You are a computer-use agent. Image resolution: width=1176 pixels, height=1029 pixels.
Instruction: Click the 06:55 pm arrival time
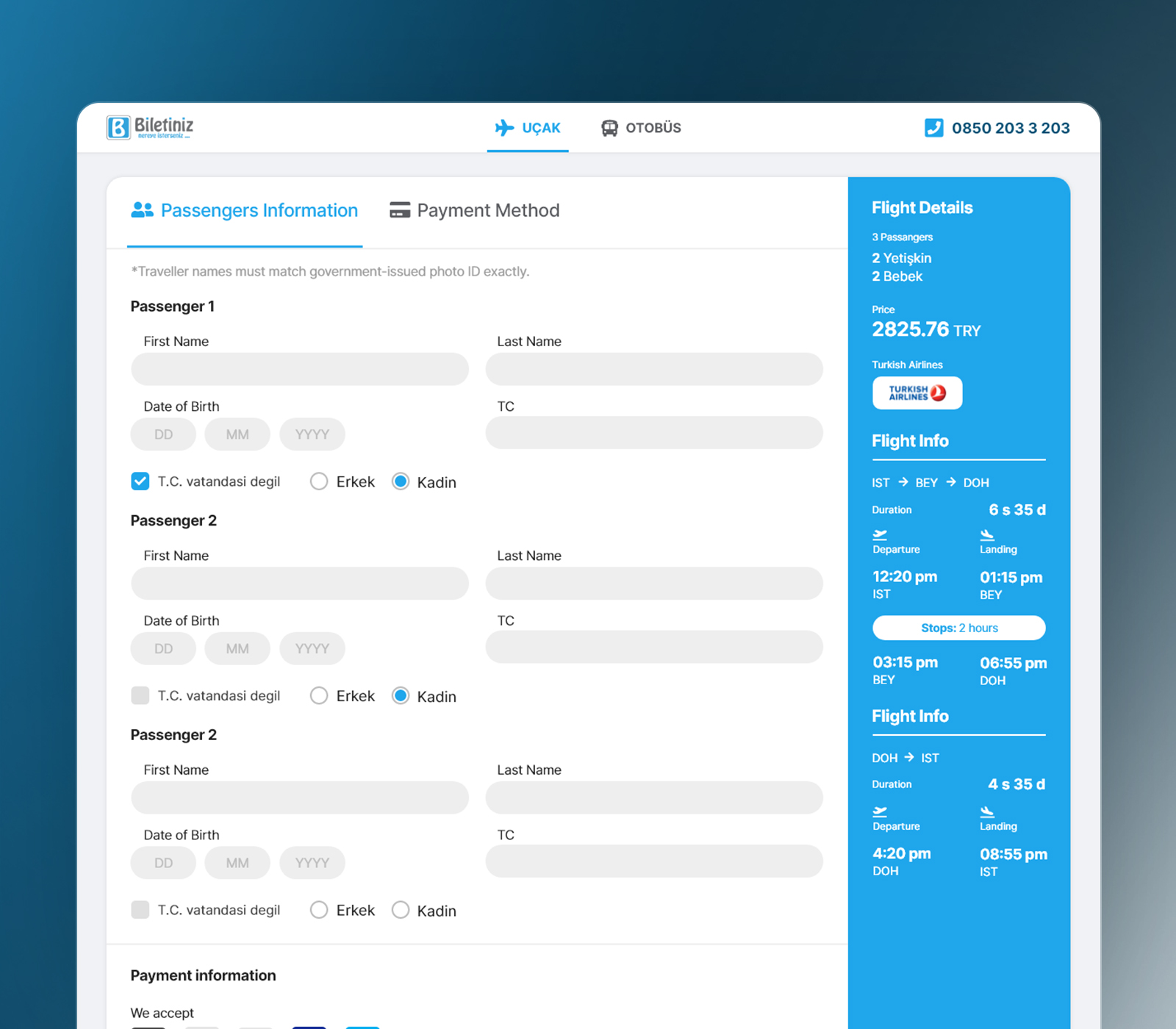[x=1014, y=663]
